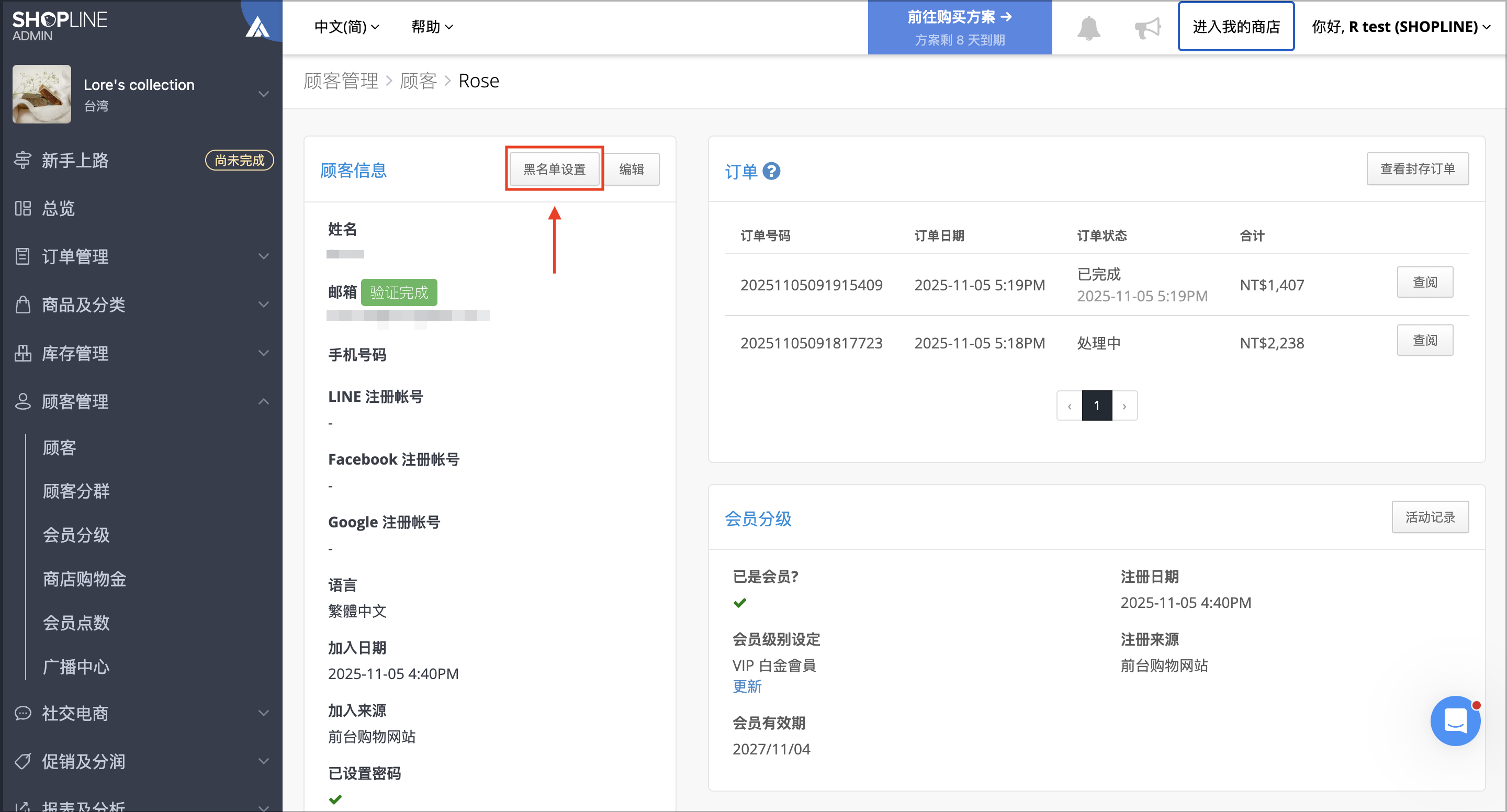
Task: Open the 广播中心 submenu item
Action: (x=76, y=667)
